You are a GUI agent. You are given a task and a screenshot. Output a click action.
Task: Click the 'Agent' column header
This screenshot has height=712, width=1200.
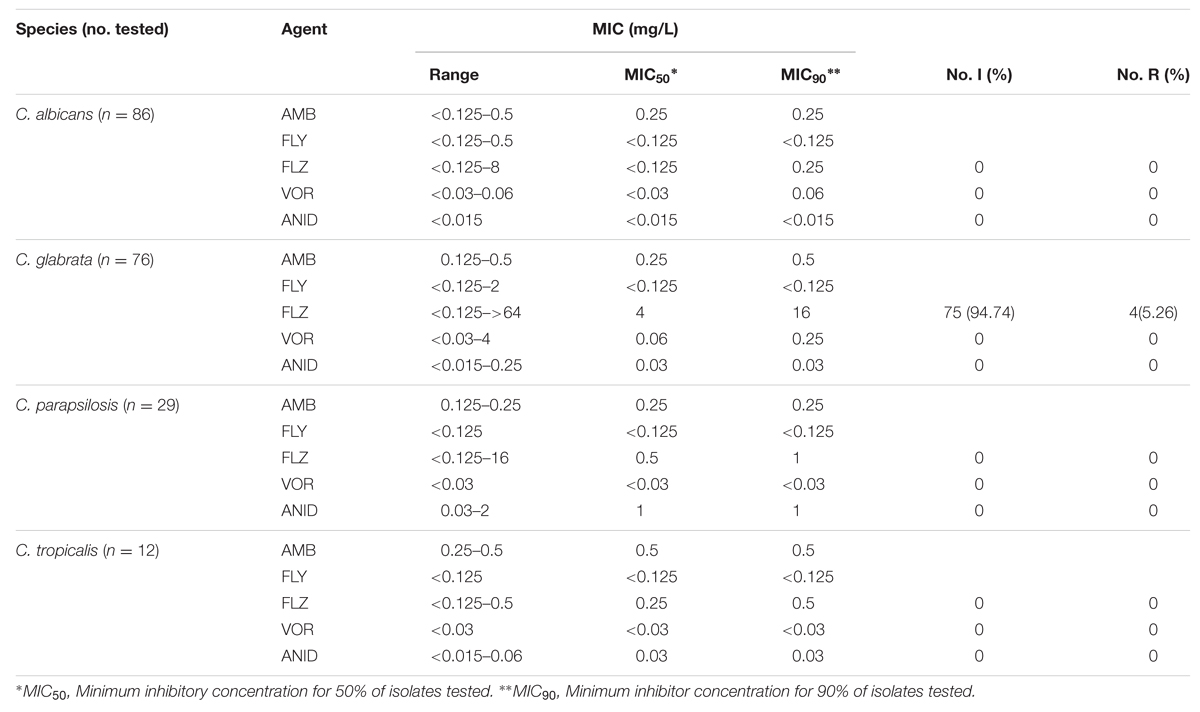pos(304,30)
